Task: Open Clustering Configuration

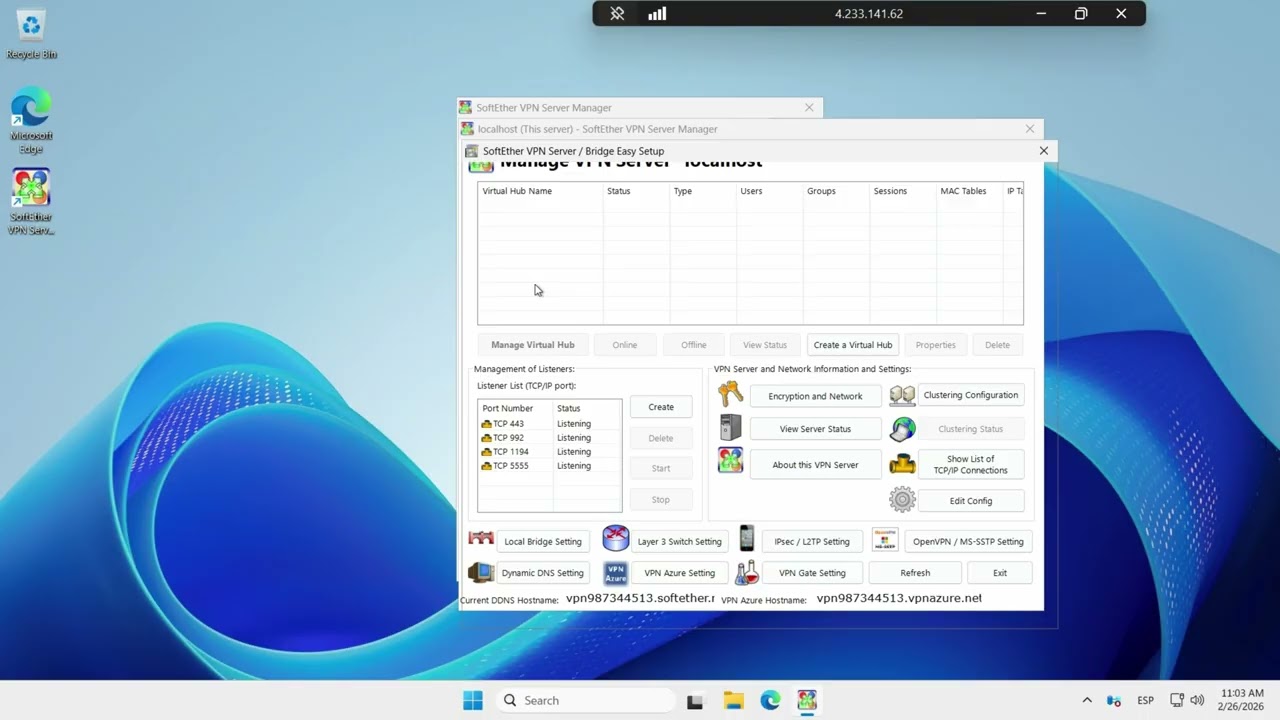Action: pyautogui.click(x=971, y=395)
